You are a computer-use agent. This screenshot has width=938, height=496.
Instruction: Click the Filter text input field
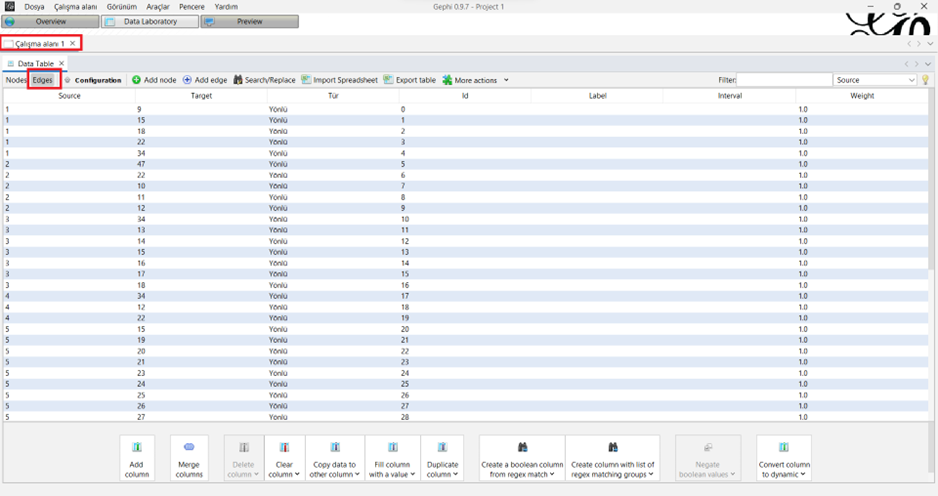click(784, 80)
